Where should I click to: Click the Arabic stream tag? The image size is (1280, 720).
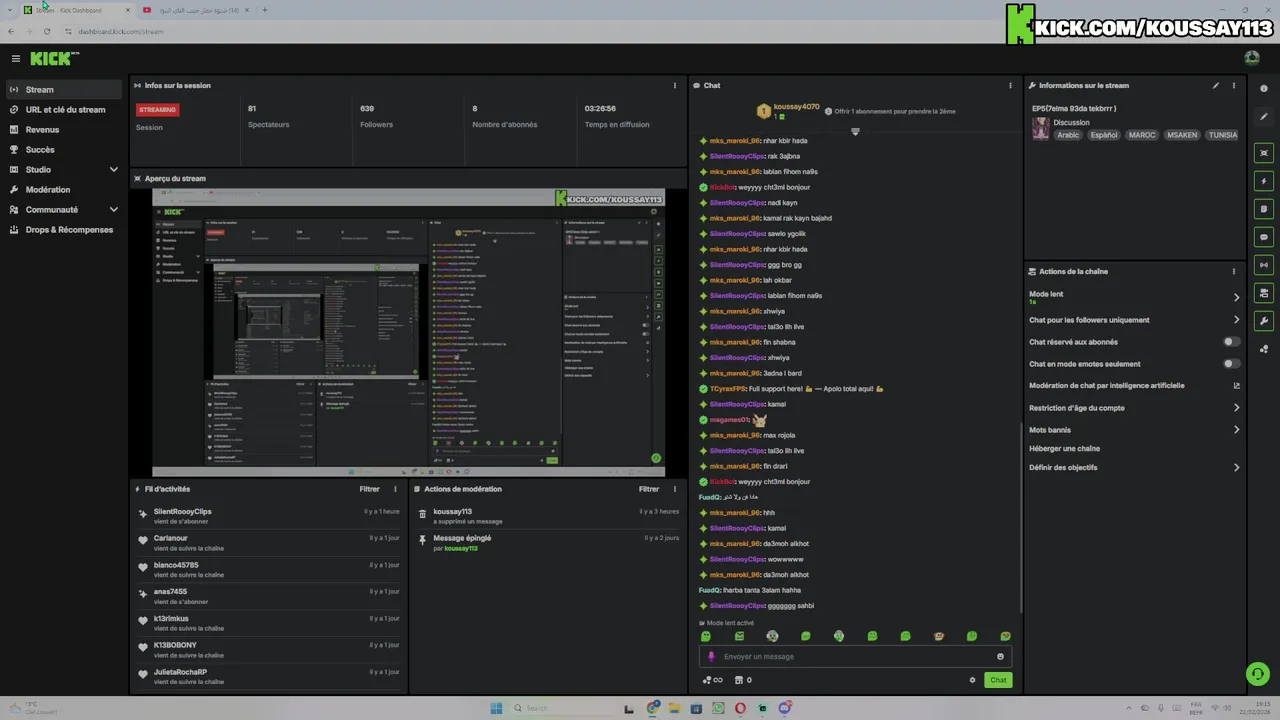pyautogui.click(x=1068, y=135)
